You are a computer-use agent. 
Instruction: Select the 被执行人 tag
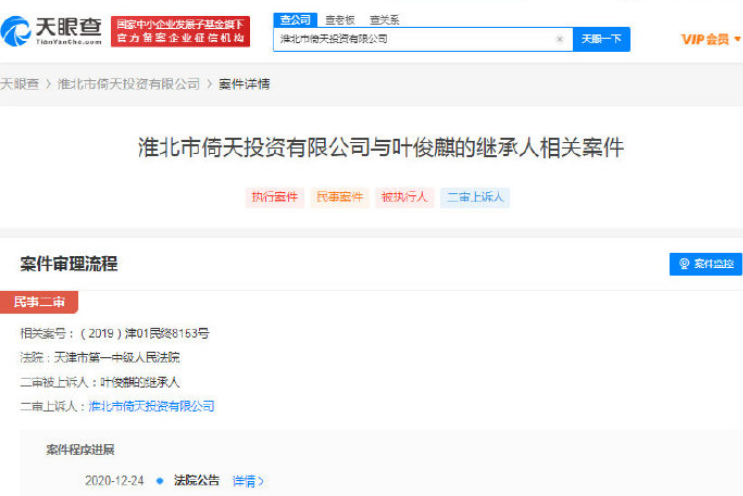tap(404, 197)
